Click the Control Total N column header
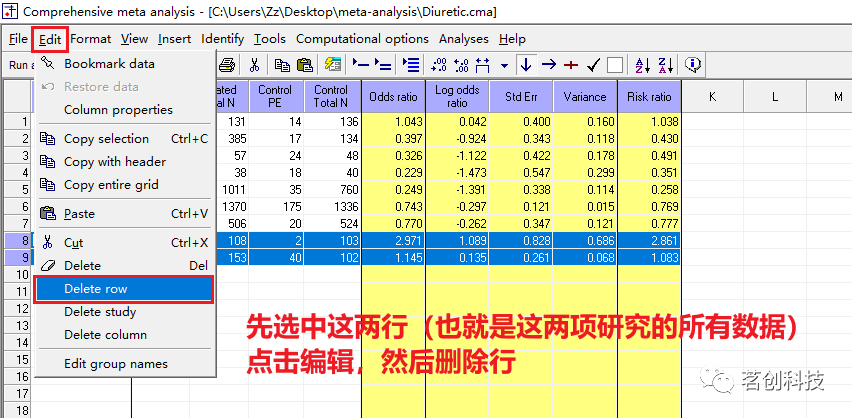 [x=332, y=97]
